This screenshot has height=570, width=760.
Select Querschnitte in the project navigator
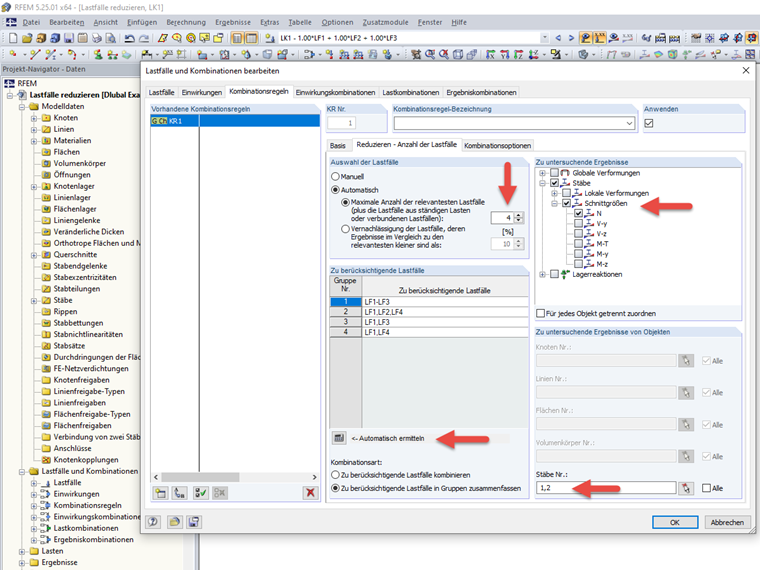click(x=75, y=255)
